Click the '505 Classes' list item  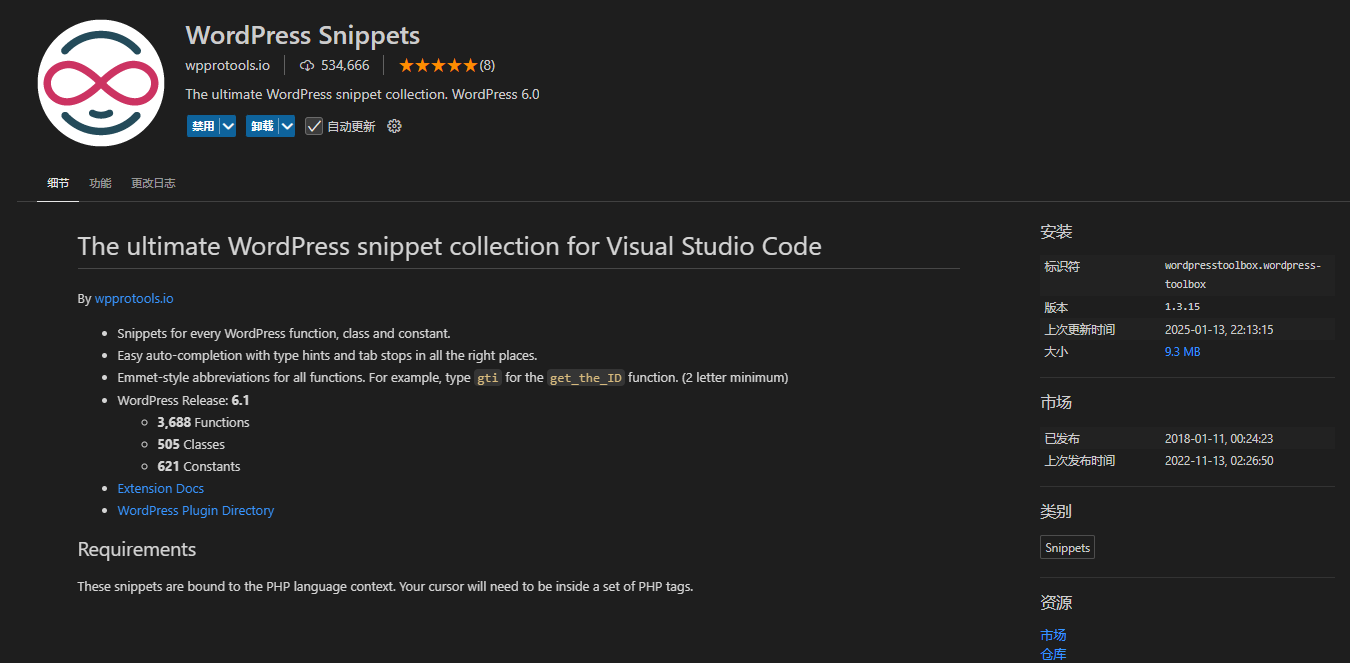pyautogui.click(x=191, y=444)
